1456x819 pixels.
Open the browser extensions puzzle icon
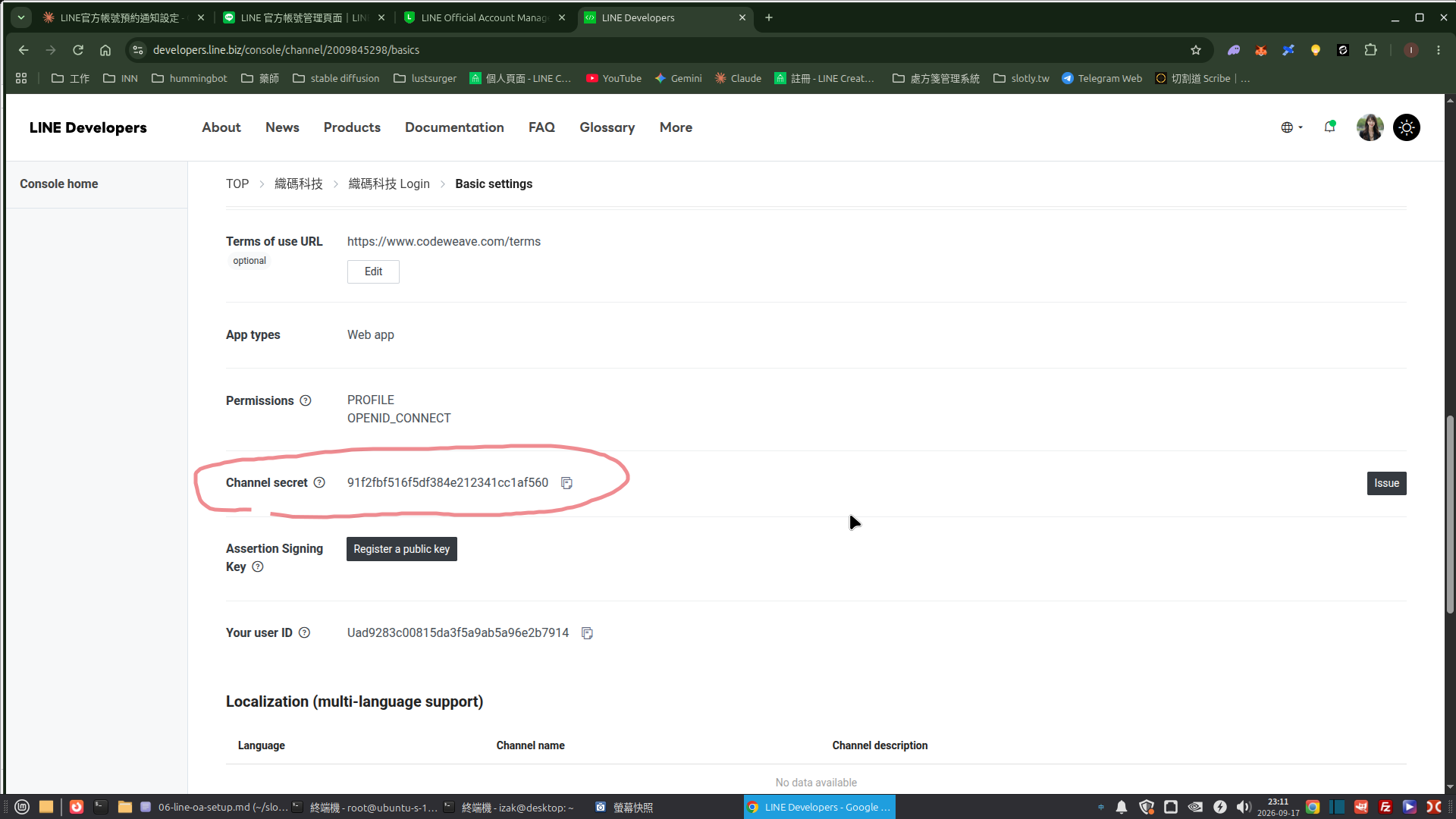point(1370,50)
